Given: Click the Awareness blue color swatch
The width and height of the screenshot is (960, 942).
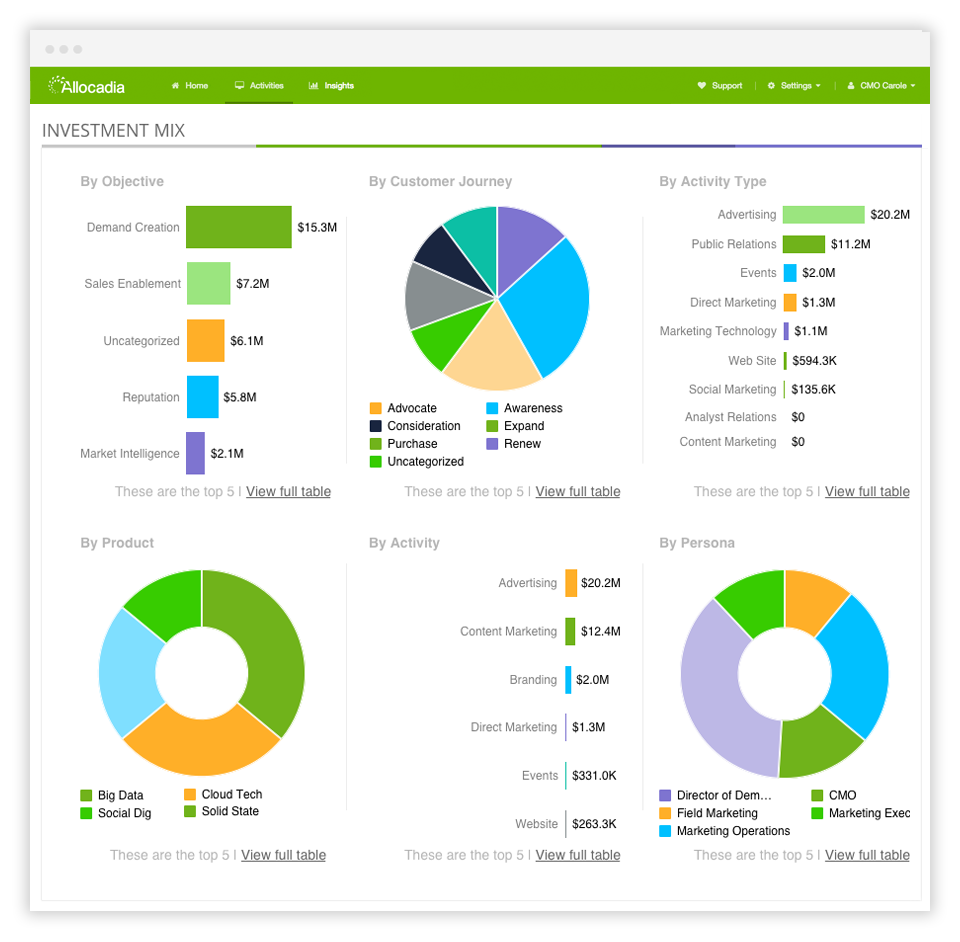Looking at the screenshot, I should point(494,408).
